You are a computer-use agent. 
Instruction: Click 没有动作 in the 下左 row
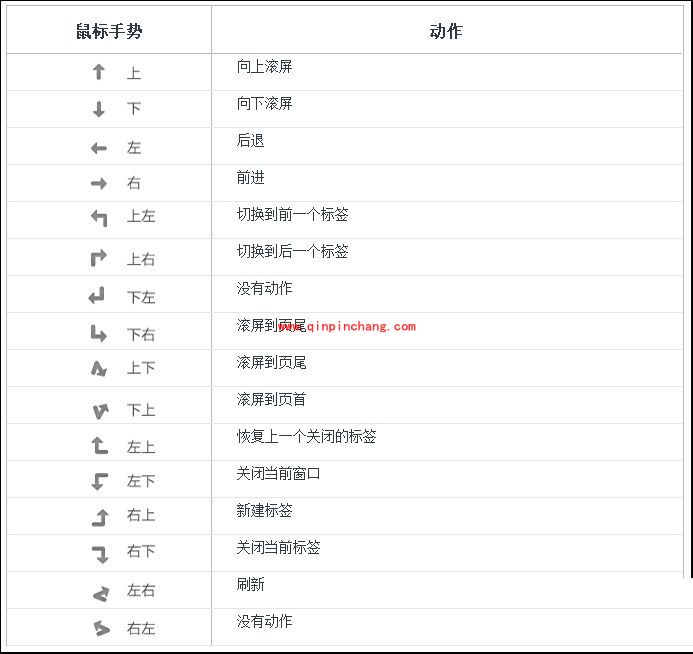(x=264, y=289)
